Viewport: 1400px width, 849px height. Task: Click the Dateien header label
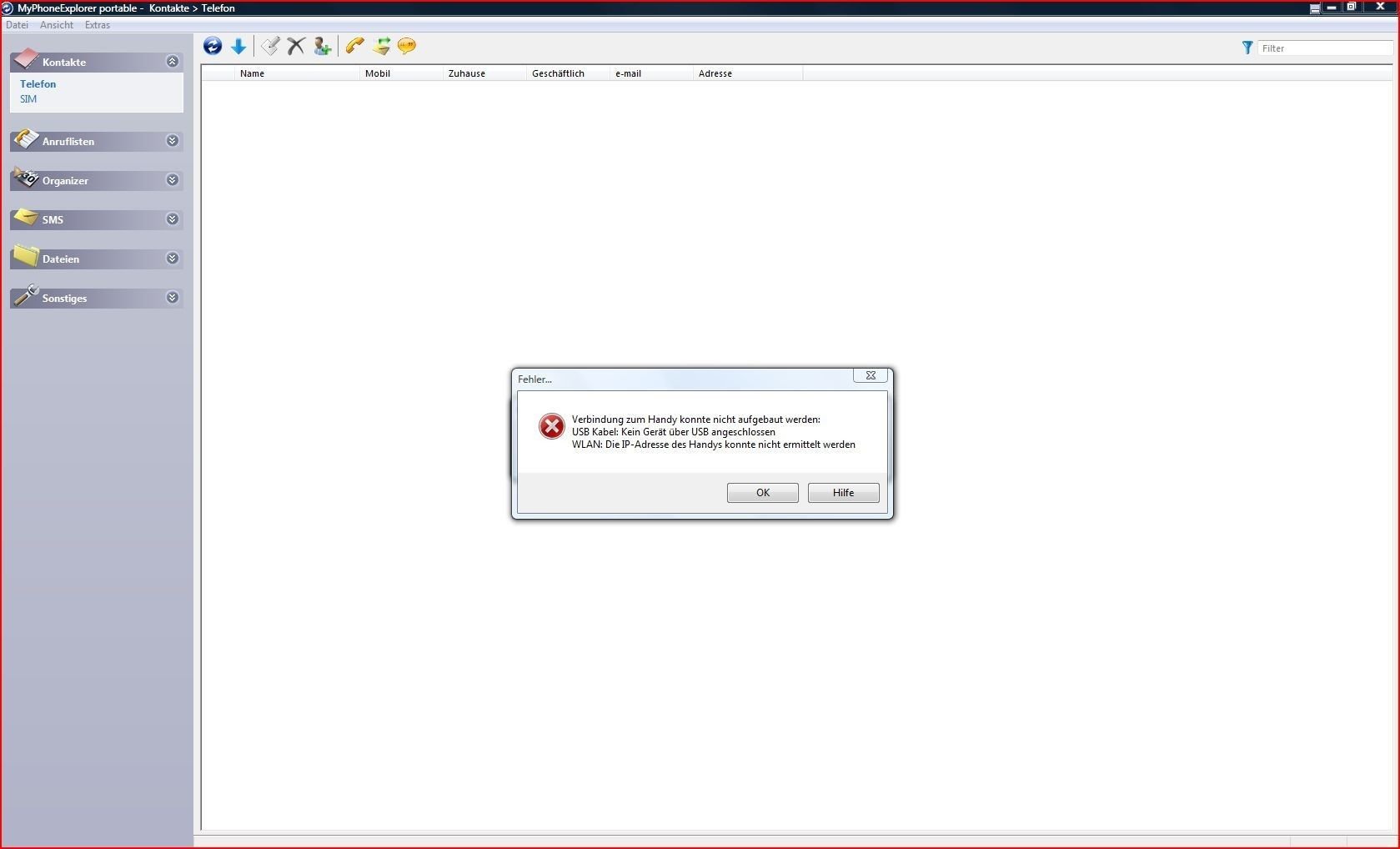coord(61,259)
